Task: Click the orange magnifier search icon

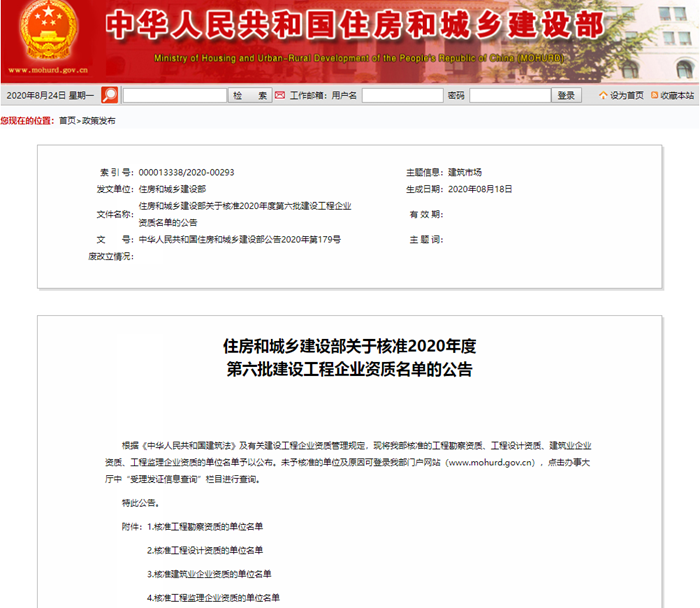Action: tap(109, 95)
